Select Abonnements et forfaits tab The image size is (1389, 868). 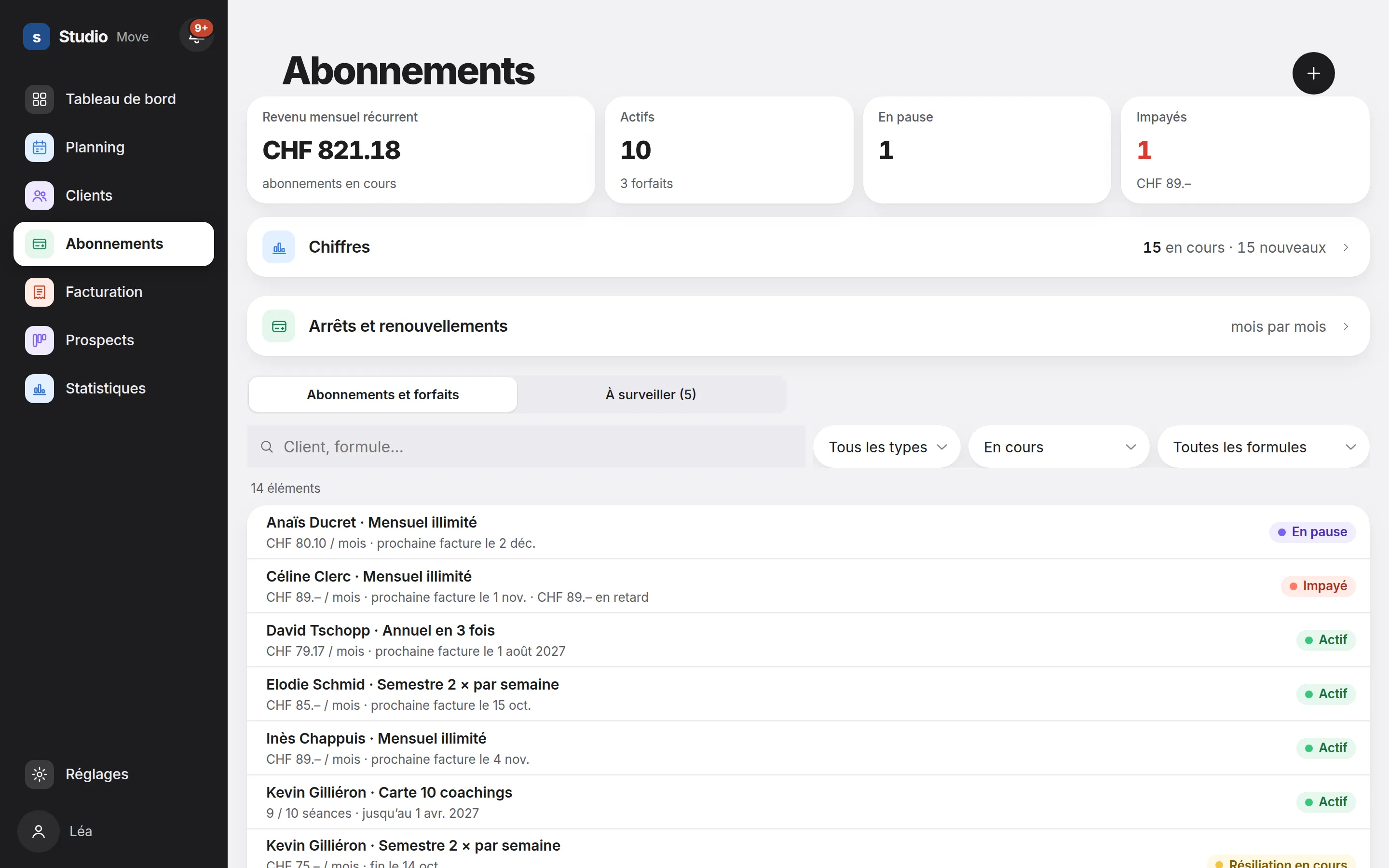click(383, 394)
